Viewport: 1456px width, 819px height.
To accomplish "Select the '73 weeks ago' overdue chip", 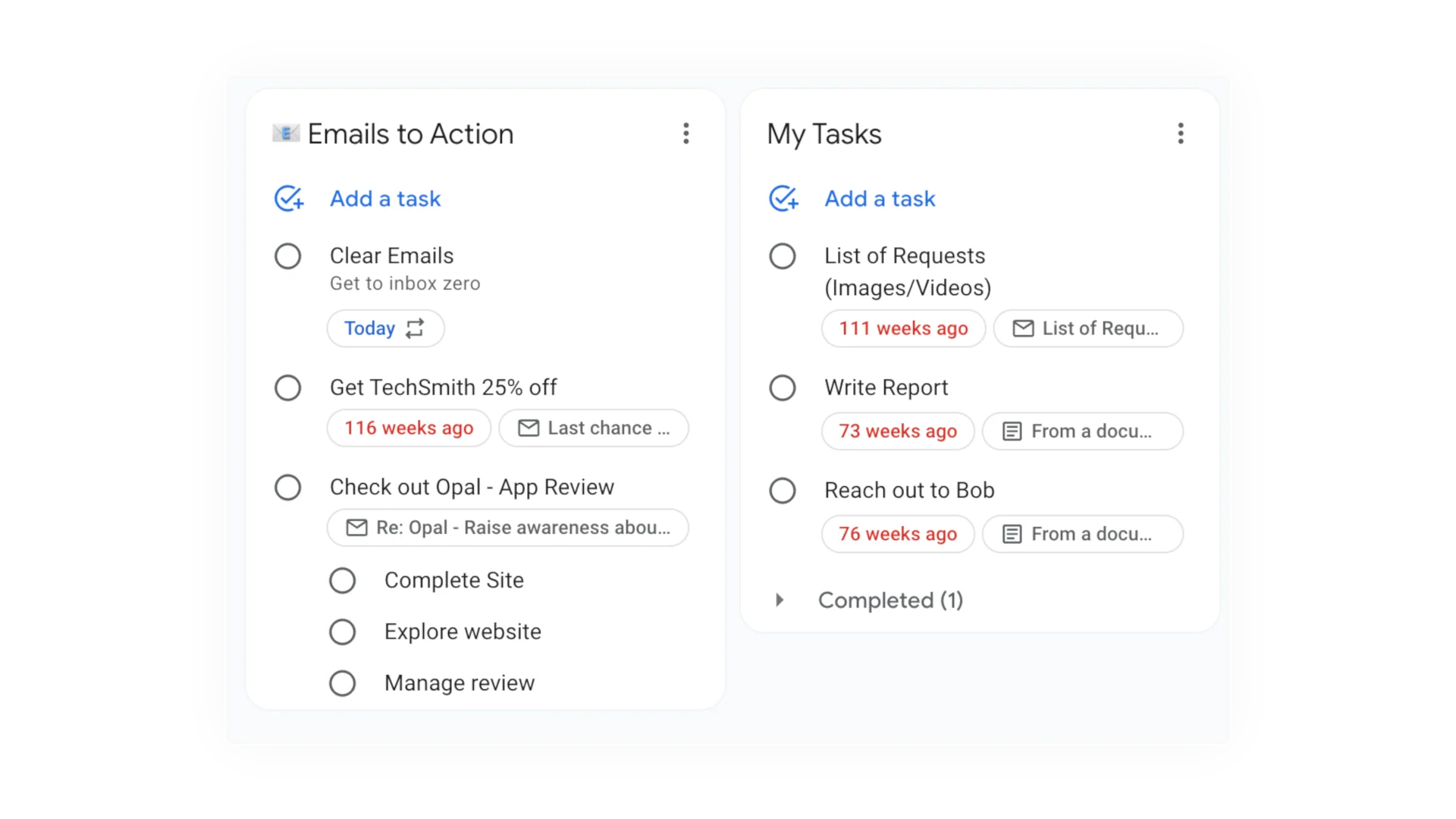I will pyautogui.click(x=896, y=431).
